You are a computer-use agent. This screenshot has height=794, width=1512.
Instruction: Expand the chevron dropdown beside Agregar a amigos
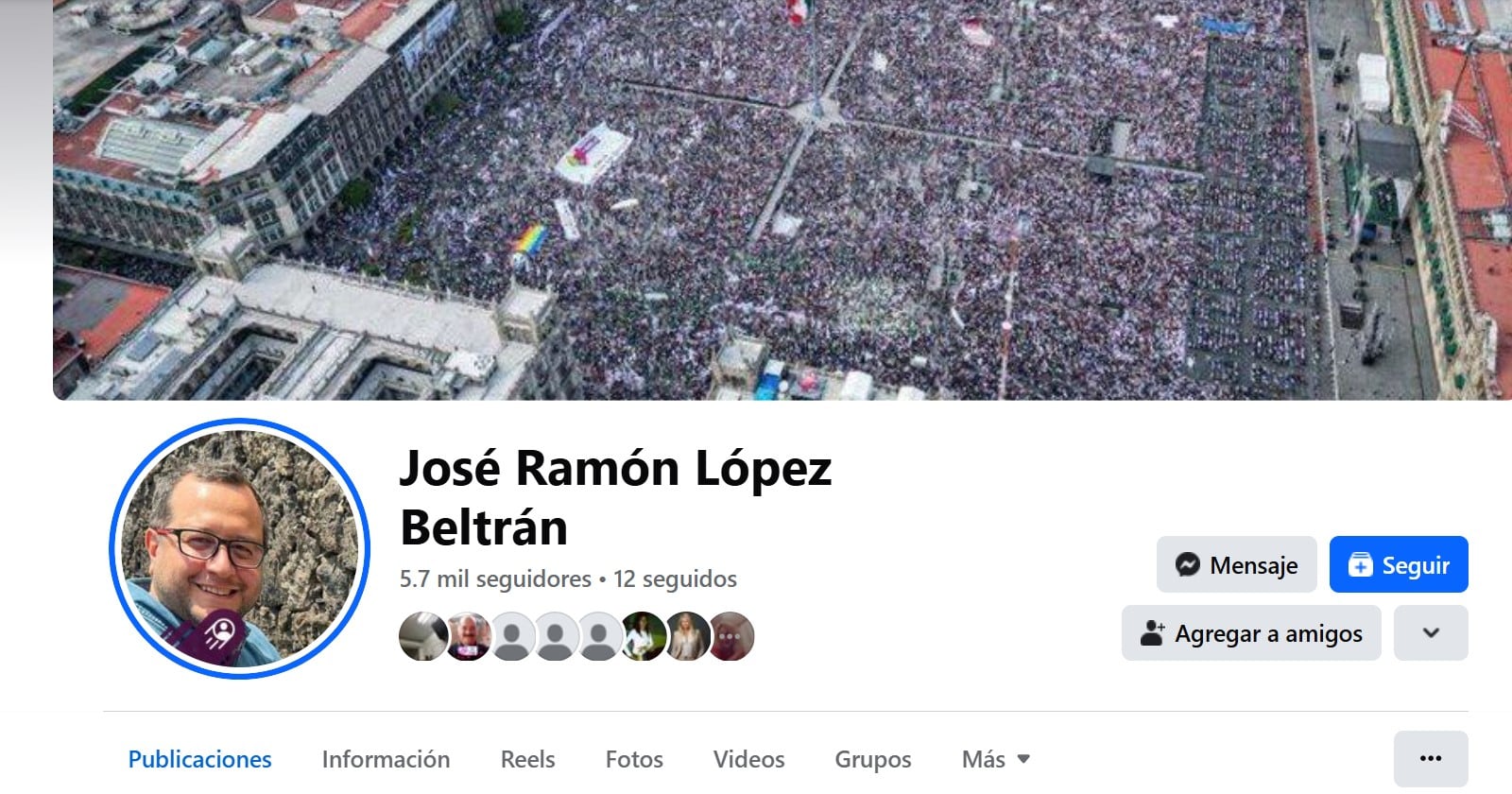point(1431,632)
